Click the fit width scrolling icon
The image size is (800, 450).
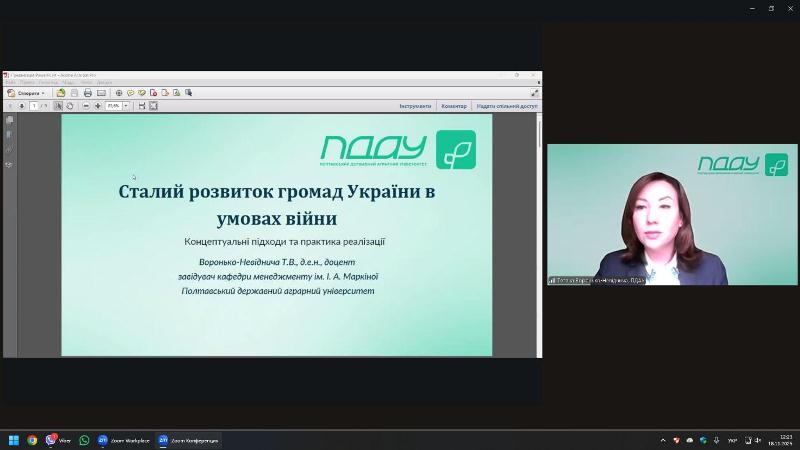point(142,106)
